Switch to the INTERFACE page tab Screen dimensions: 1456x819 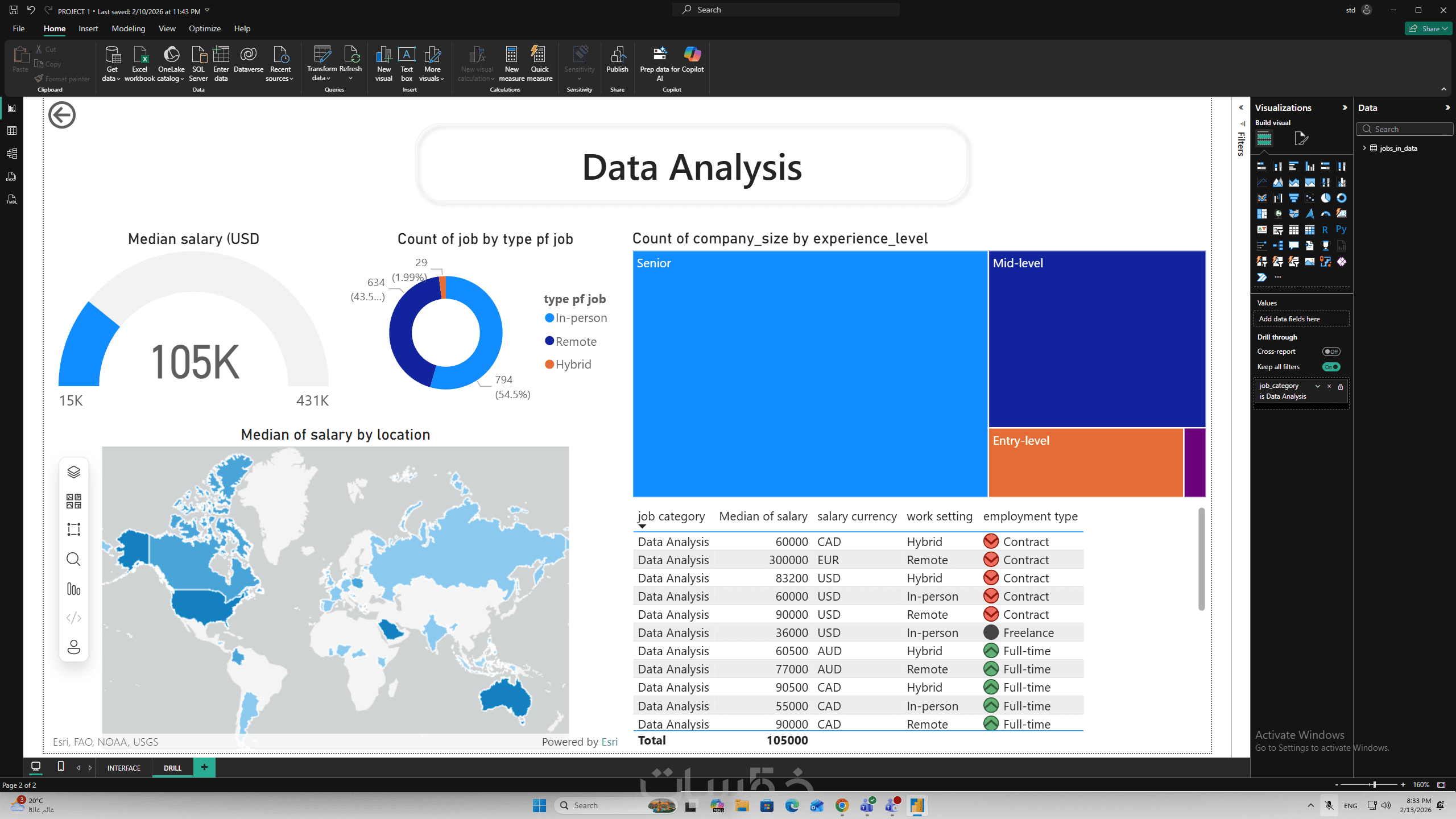(123, 768)
